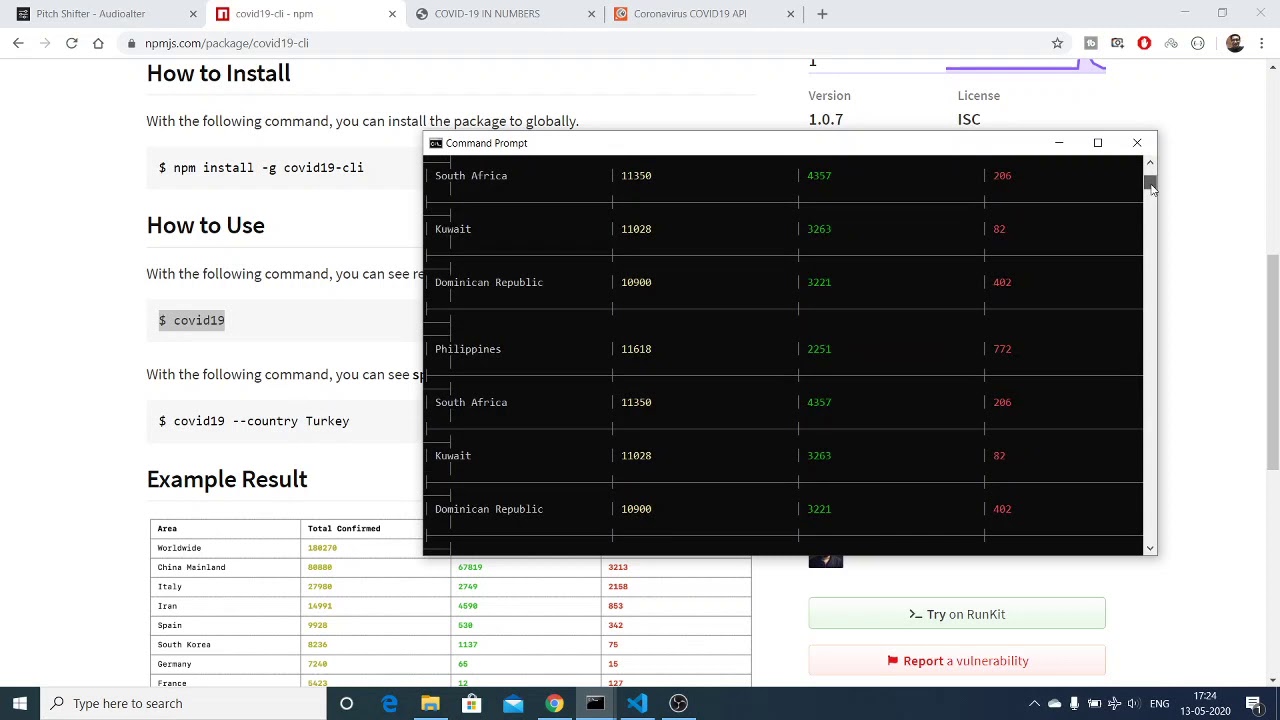Screen dimensions: 1280x720
Task: Show hidden system tray icons
Action: [x=1034, y=703]
